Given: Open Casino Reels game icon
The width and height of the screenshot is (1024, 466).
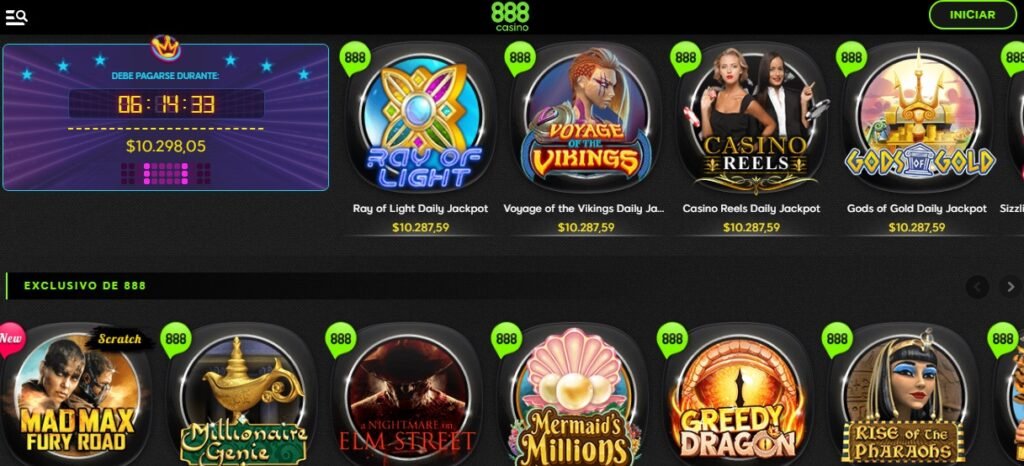Looking at the screenshot, I should pos(751,119).
